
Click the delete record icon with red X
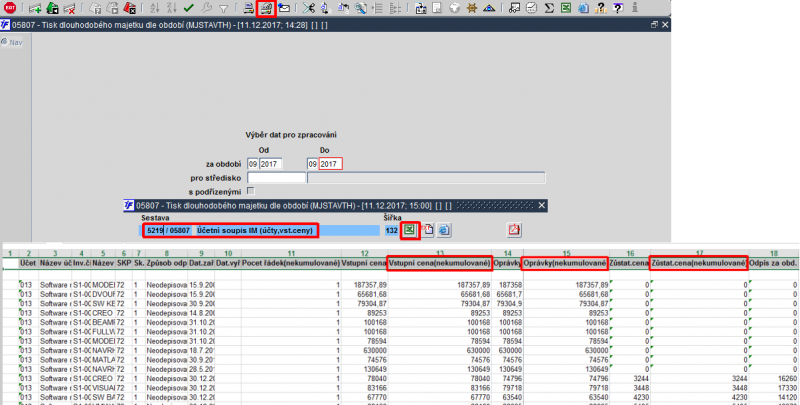click(69, 8)
